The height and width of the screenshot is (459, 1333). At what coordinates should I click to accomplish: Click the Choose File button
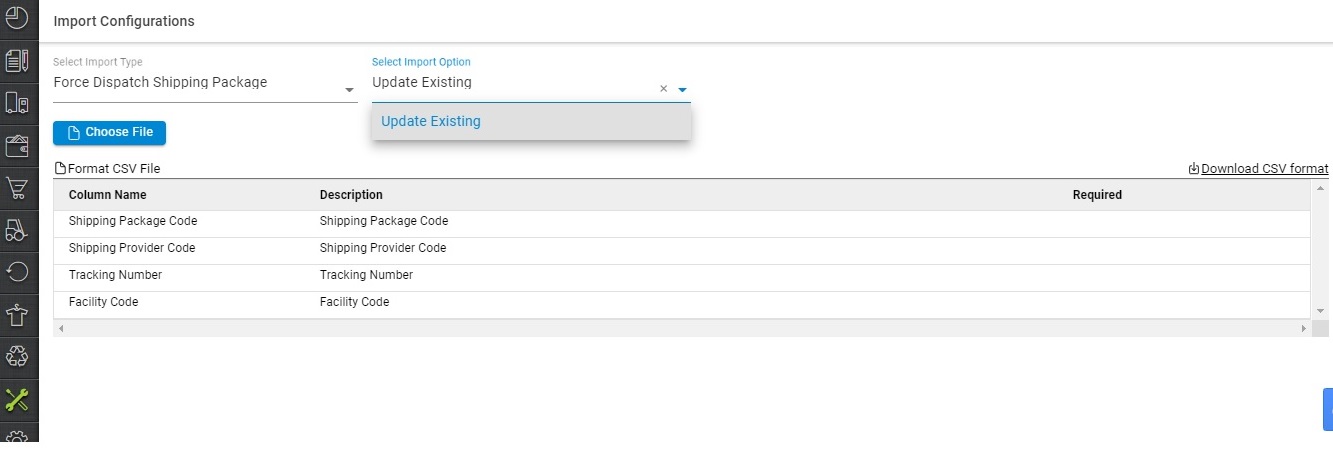coord(109,133)
